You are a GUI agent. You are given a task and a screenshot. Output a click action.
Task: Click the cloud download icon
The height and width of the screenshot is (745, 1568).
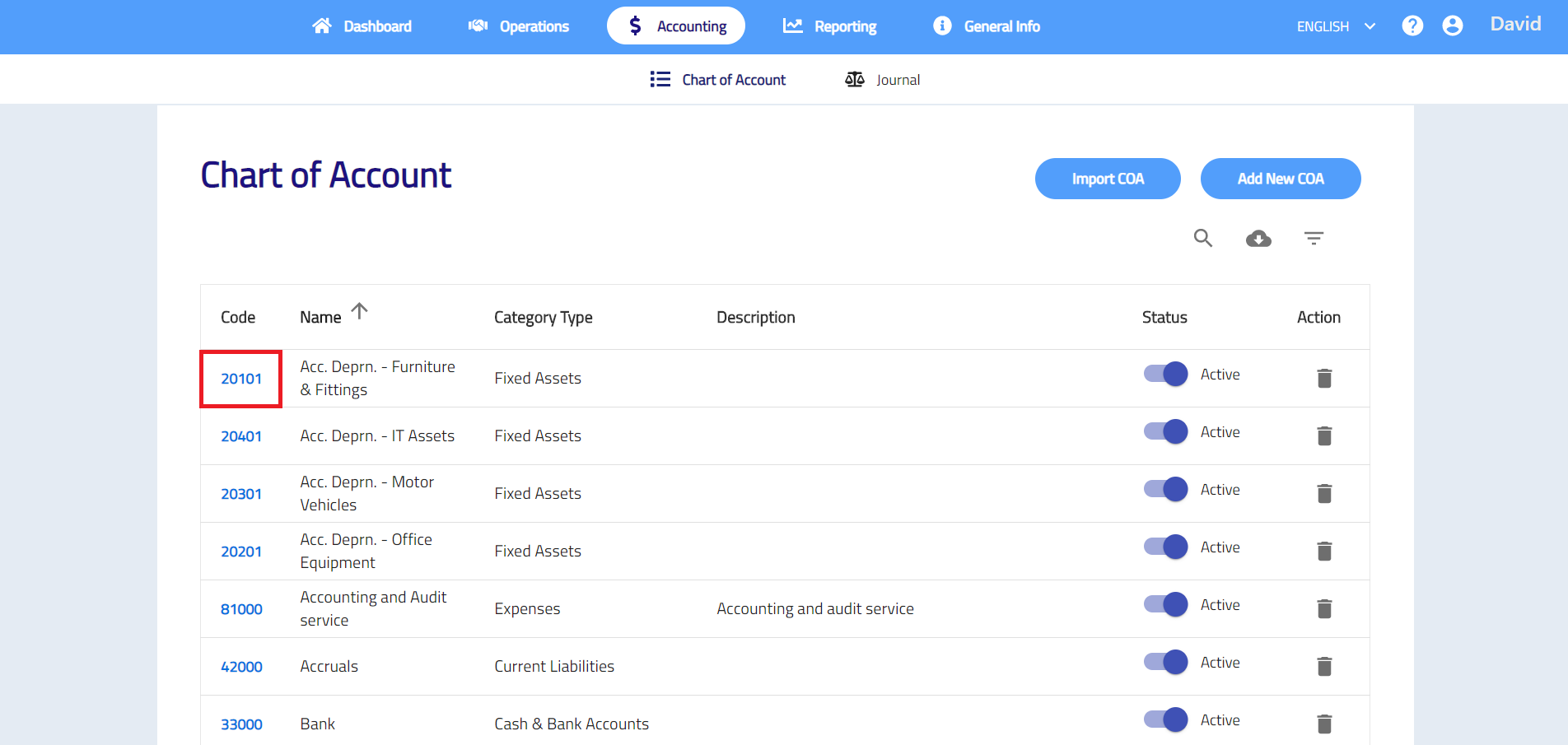(x=1258, y=239)
